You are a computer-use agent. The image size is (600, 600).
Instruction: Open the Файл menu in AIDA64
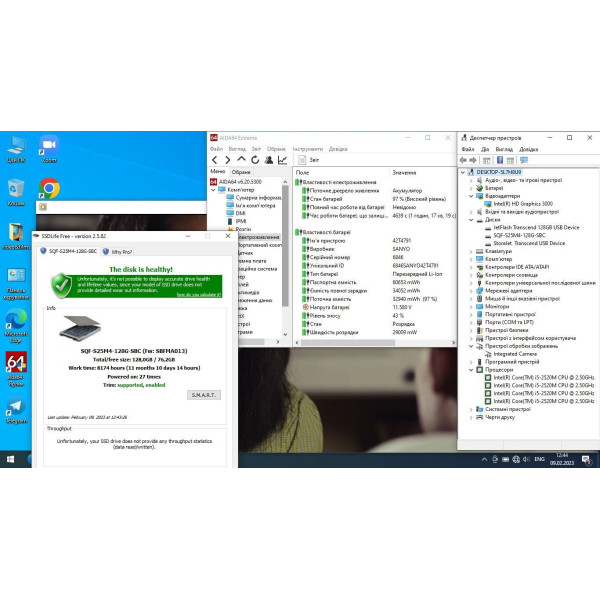[x=216, y=149]
